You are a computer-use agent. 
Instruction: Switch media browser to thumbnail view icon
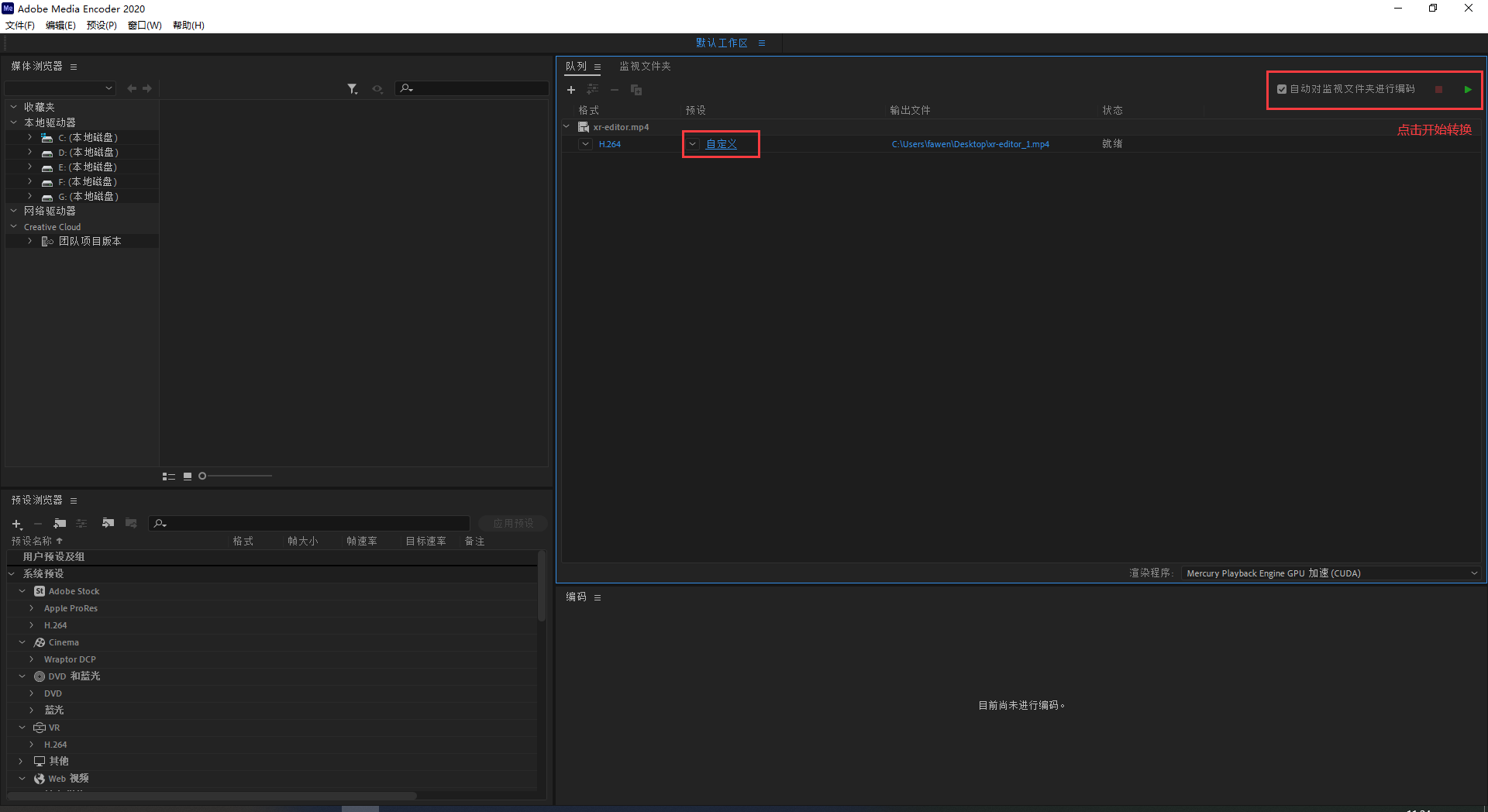188,477
